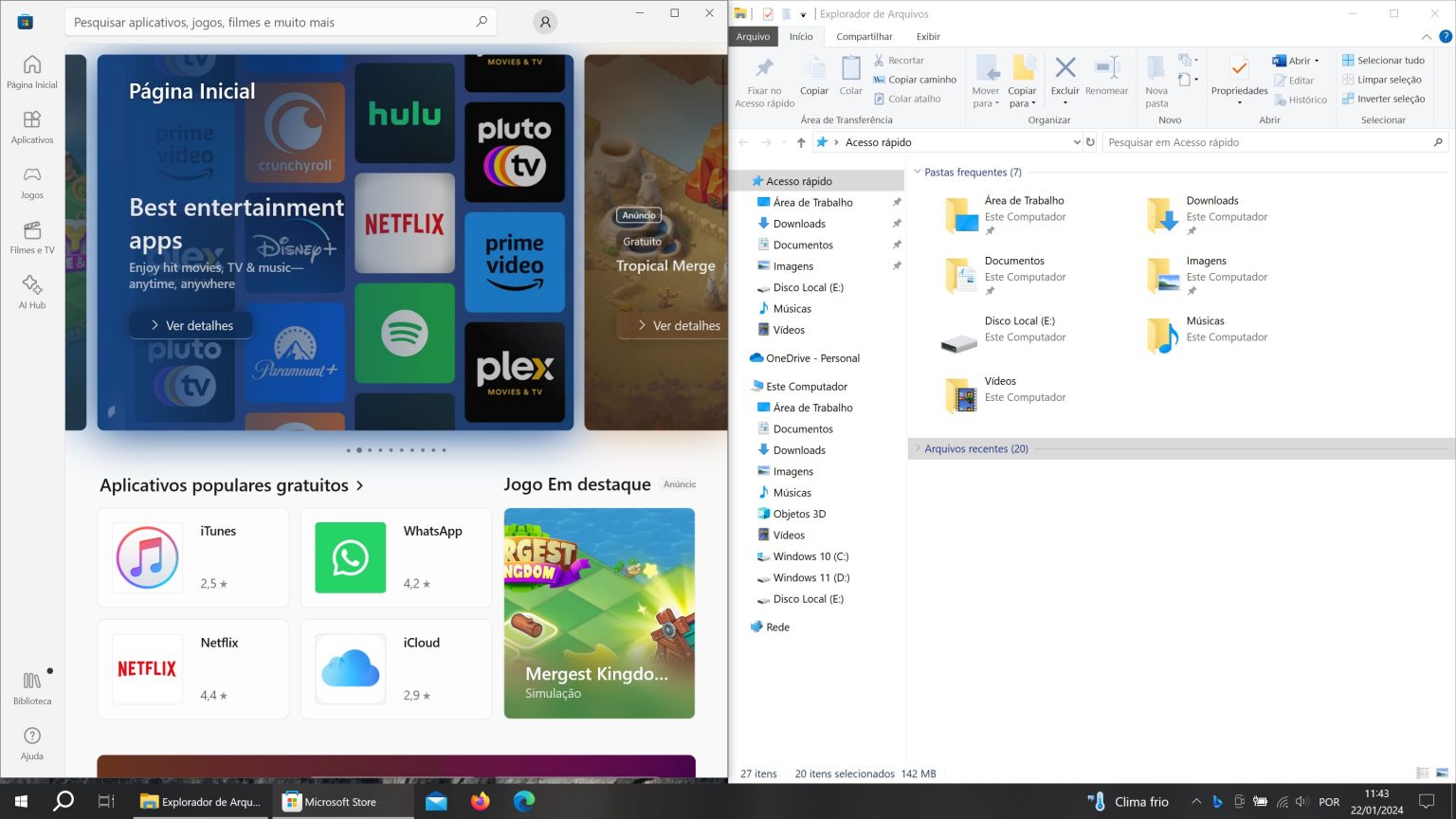Open the Arquivo menu
Screen dimensions: 1456x819
(x=753, y=36)
